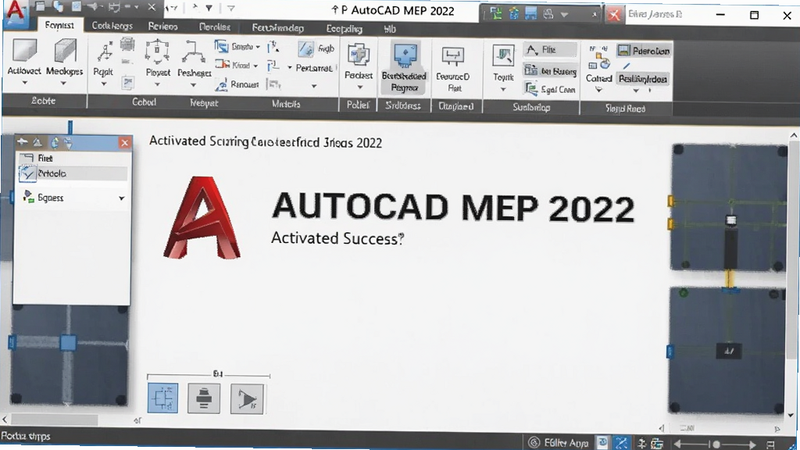Click the Actiovect ribbon icon
800x450 pixels.
[x=24, y=52]
